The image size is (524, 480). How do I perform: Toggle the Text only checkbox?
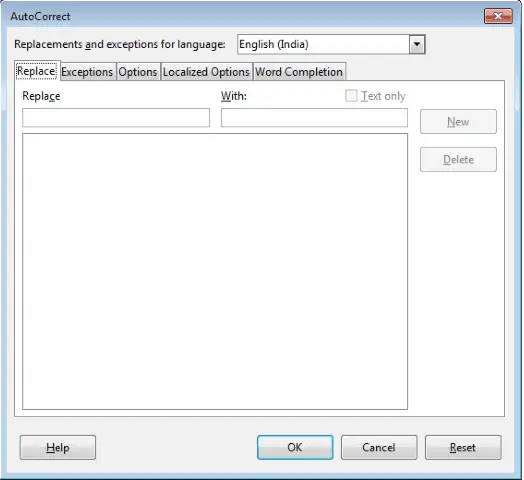(351, 96)
